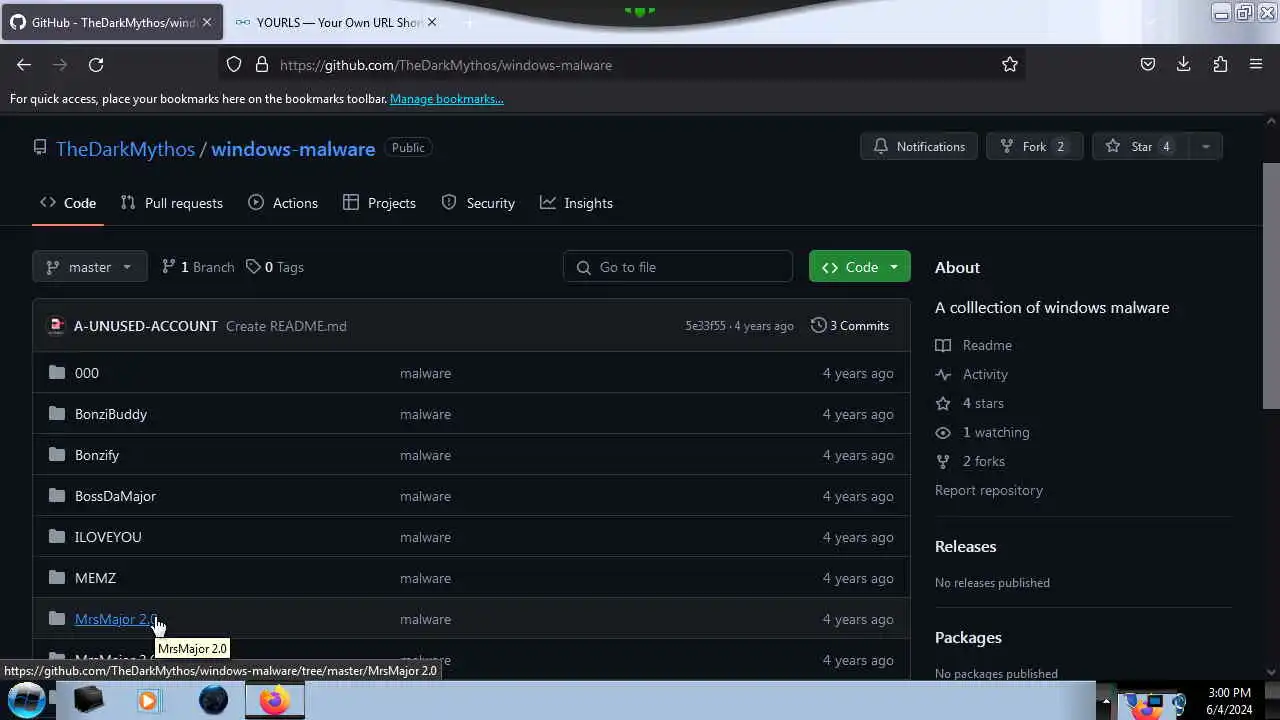The image size is (1280, 720).
Task: Bookmark this page with star icon
Action: [x=1010, y=65]
